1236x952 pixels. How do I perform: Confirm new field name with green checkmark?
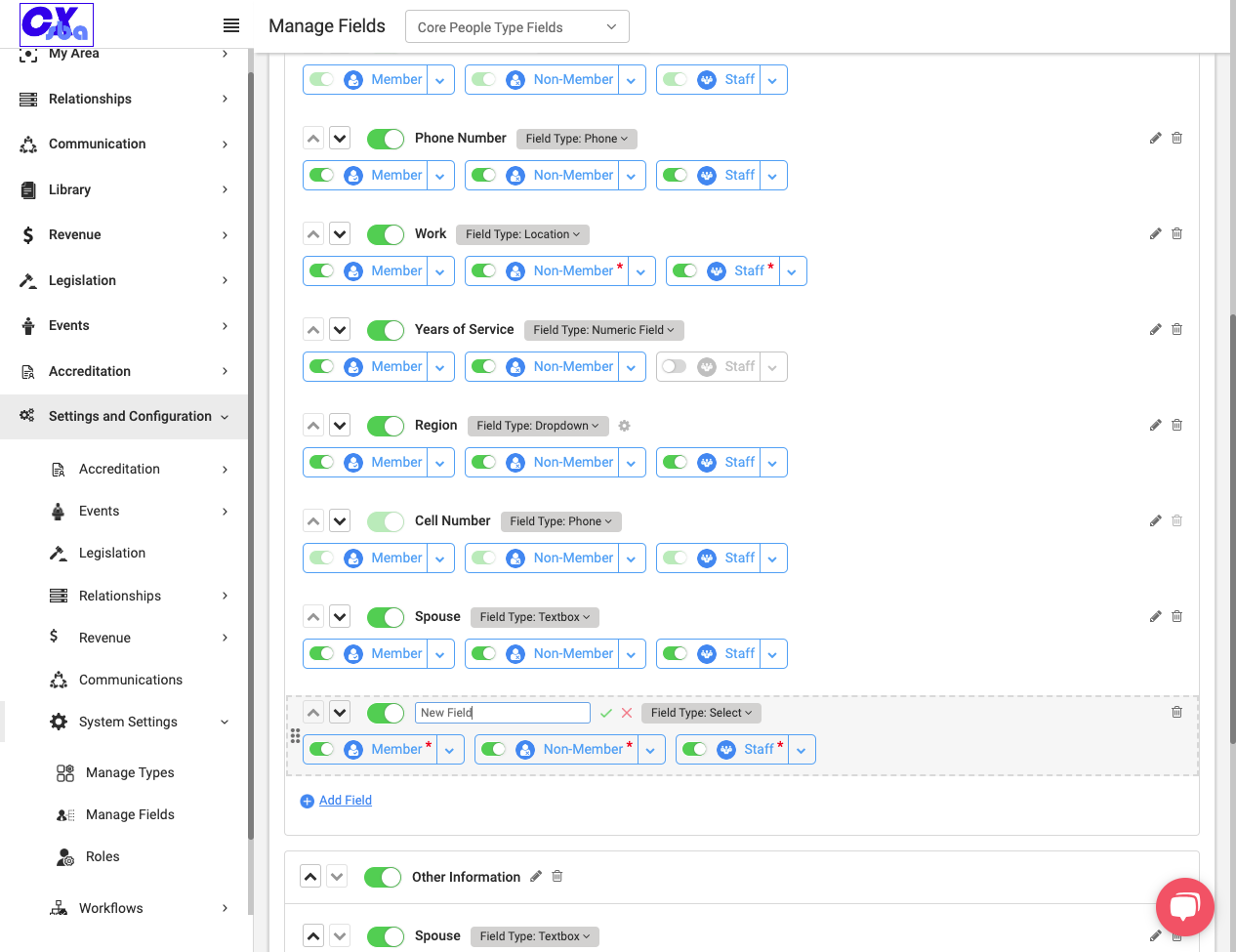click(x=606, y=713)
